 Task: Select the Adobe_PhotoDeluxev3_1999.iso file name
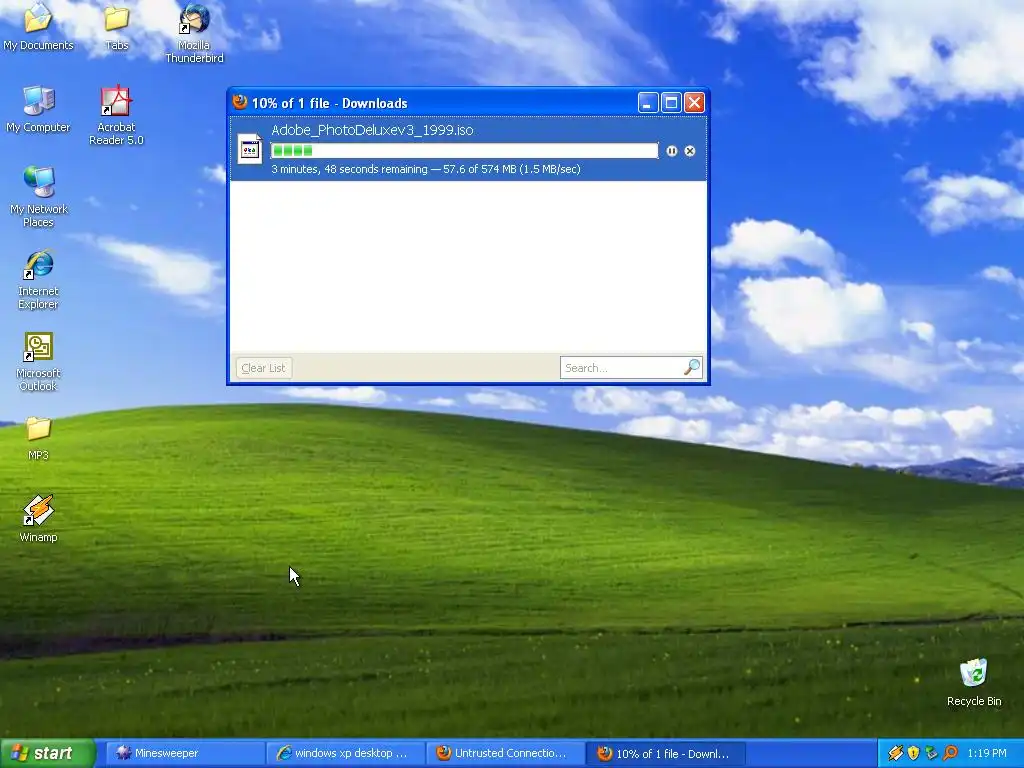372,130
